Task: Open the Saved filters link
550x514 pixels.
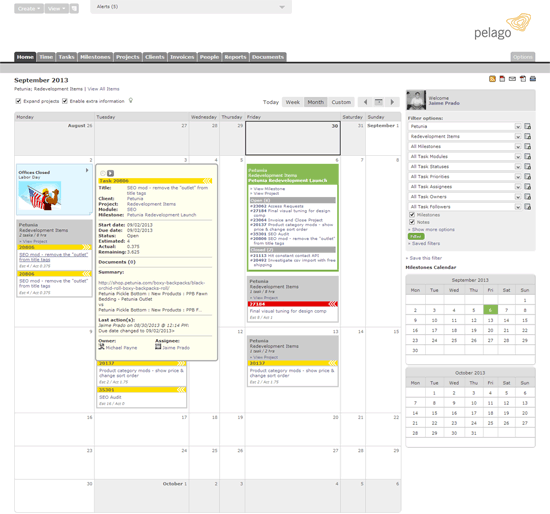Action: tap(426, 243)
